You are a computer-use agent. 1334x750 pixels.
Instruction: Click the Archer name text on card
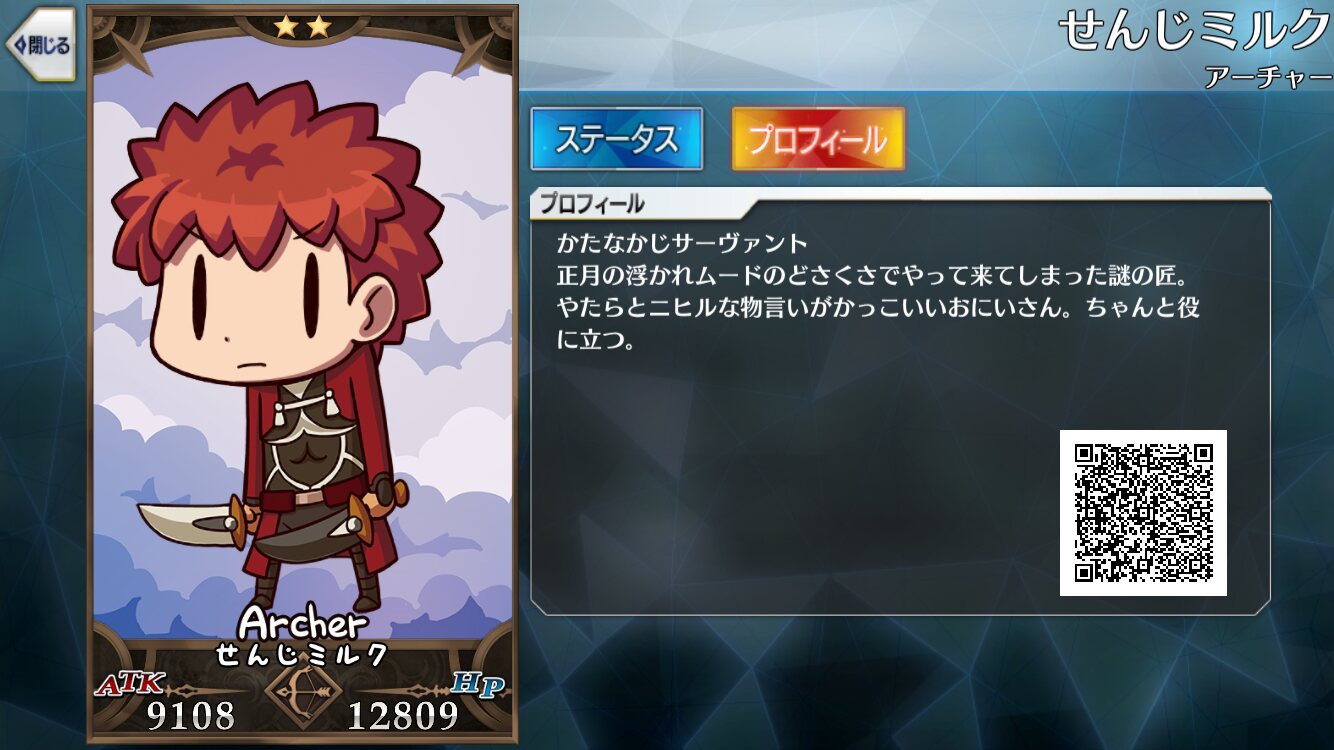303,623
